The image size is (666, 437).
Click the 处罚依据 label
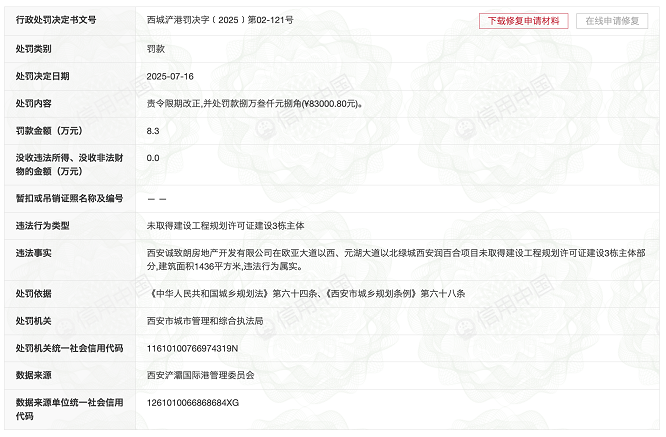point(34,293)
